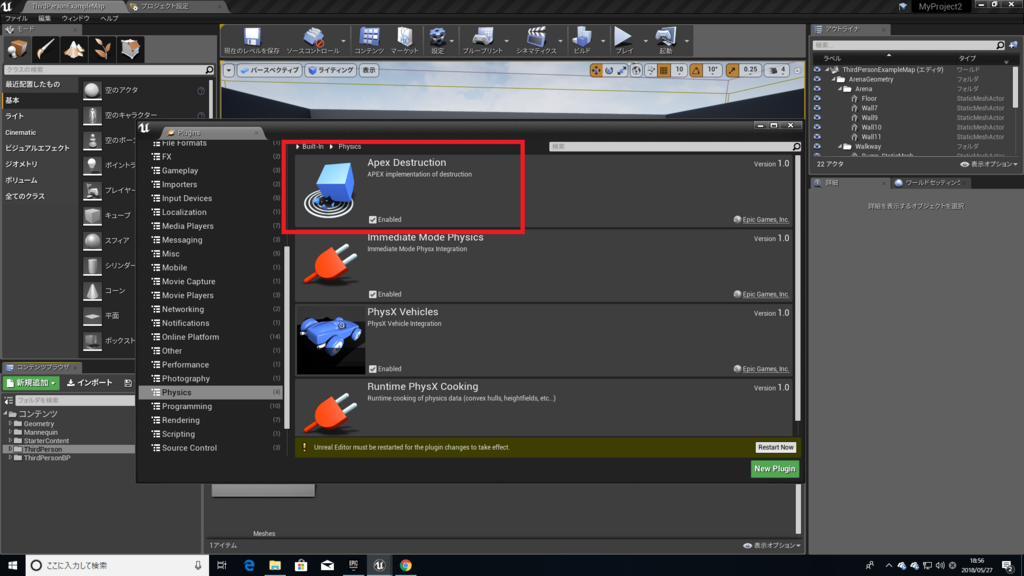Screen dimensions: 1024x576
Task: Expand Mannequin folder in content tree
Action: coord(10,432)
